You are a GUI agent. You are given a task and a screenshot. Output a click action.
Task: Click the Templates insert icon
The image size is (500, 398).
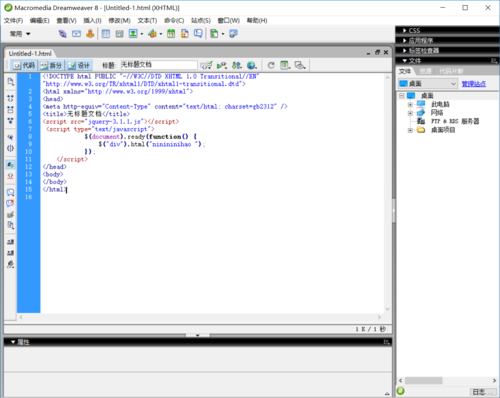pyautogui.click(x=214, y=34)
